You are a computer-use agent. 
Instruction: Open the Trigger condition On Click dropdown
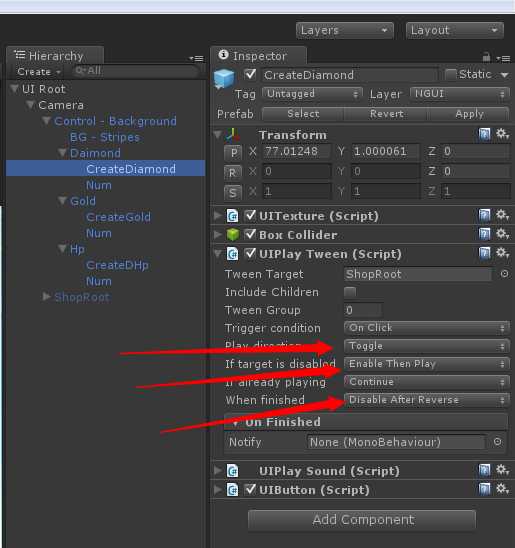[427, 328]
